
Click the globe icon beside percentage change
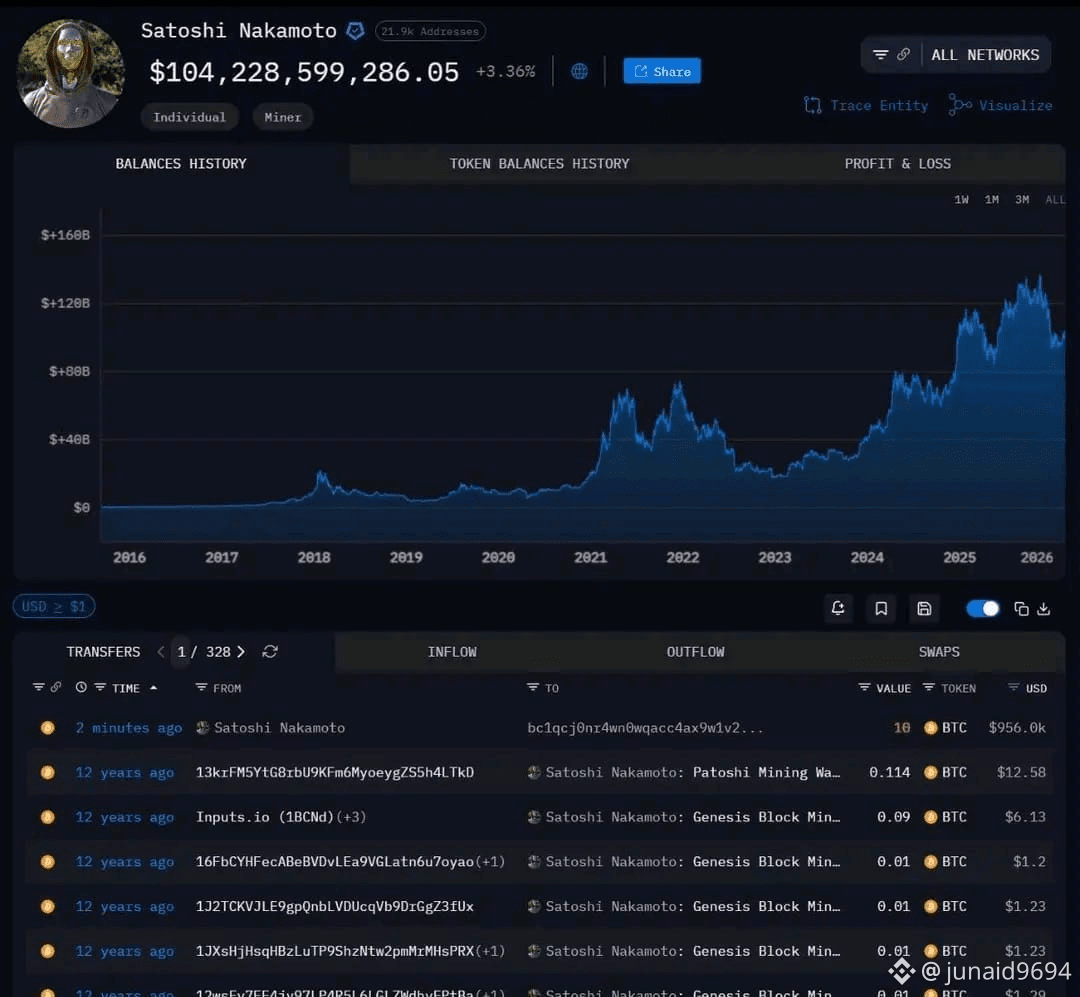[579, 71]
